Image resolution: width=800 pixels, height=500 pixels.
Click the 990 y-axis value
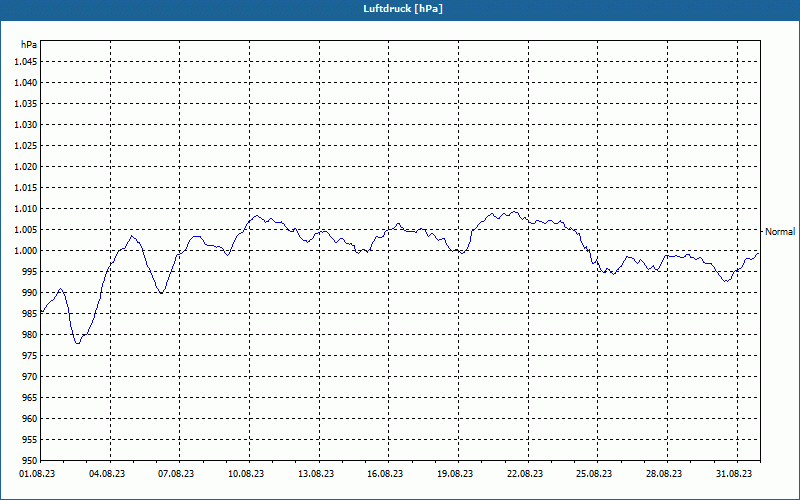coord(29,292)
